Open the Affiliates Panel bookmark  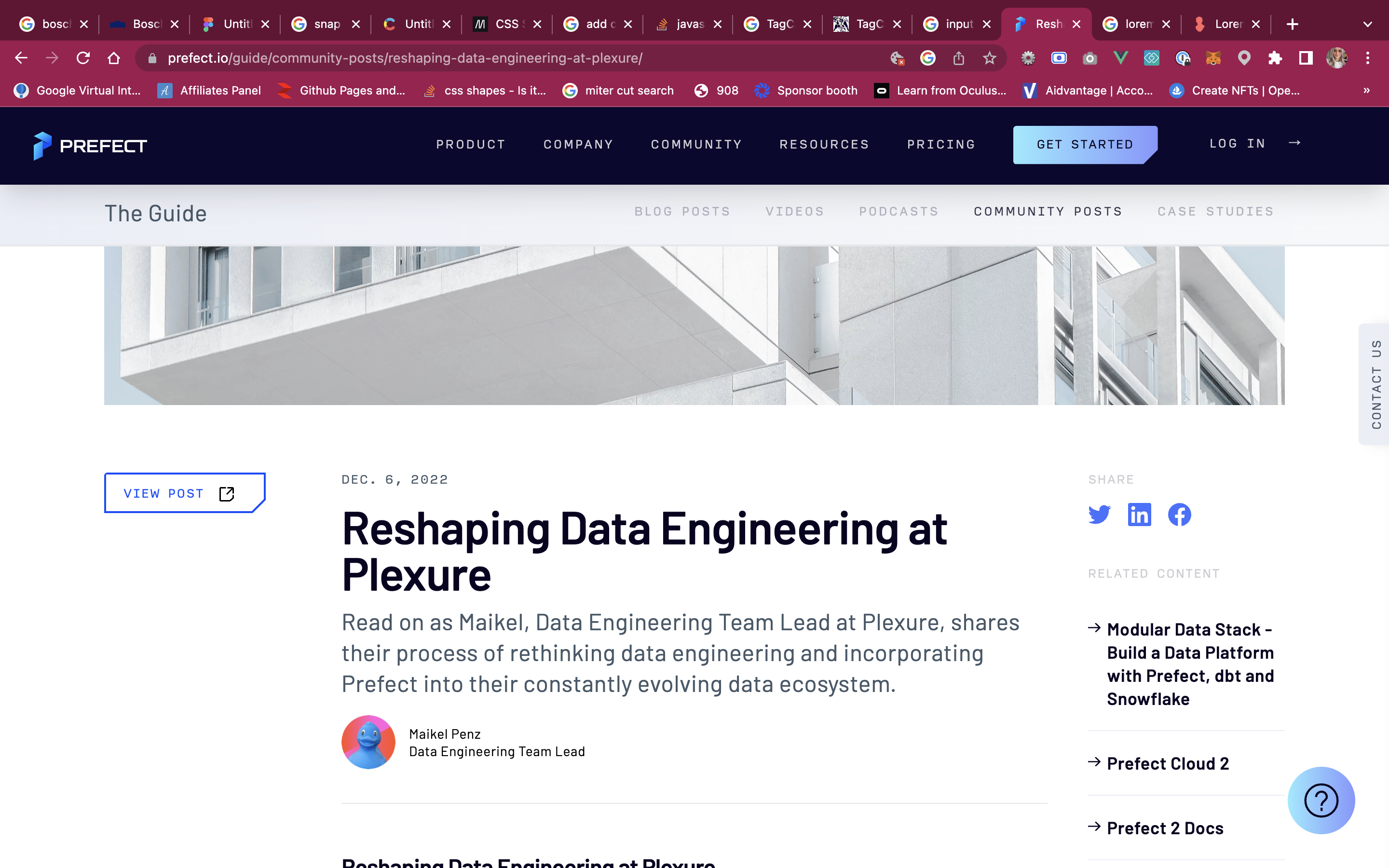coord(209,90)
